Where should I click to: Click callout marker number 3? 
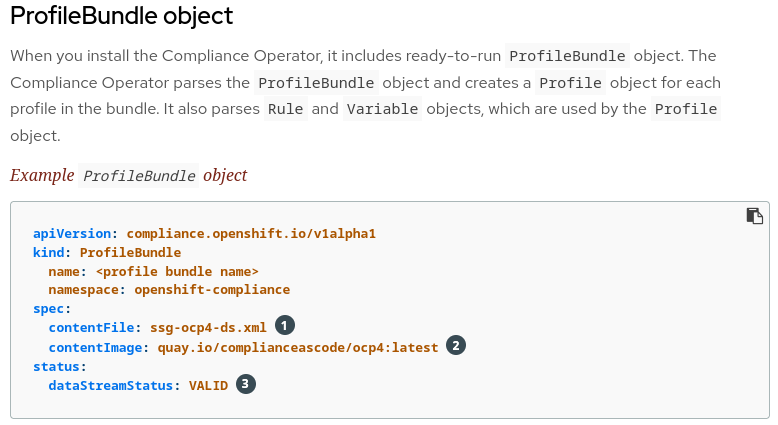click(246, 383)
